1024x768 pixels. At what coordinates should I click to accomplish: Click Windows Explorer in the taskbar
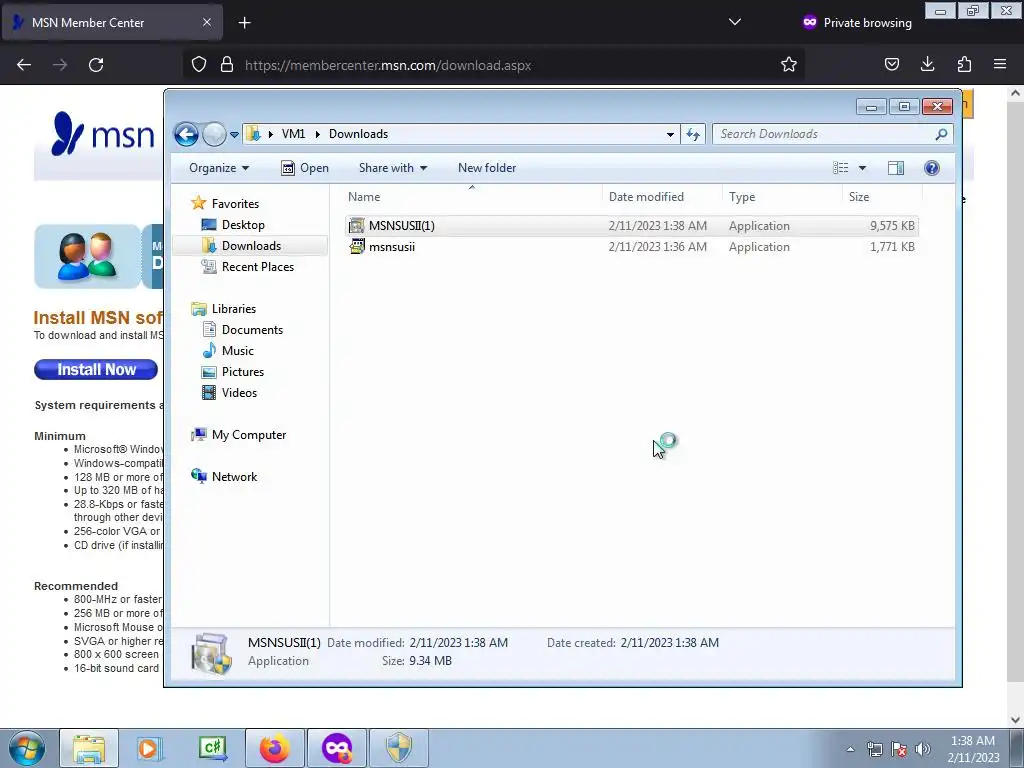pos(89,748)
